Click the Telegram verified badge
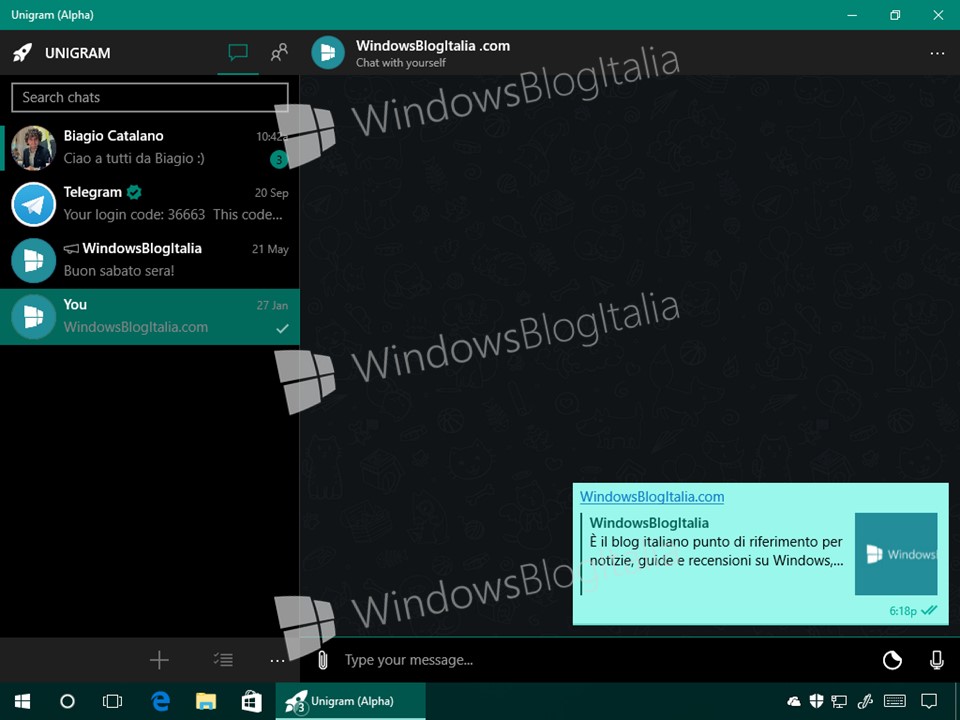This screenshot has width=960, height=720. (x=134, y=192)
